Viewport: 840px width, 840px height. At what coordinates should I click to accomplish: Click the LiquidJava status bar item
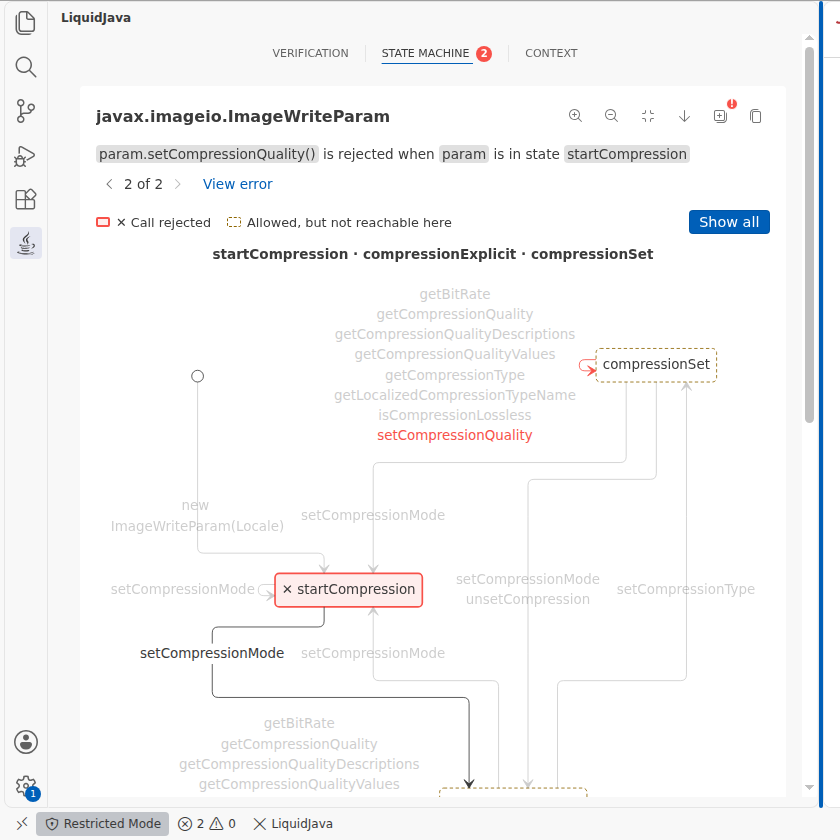292,823
